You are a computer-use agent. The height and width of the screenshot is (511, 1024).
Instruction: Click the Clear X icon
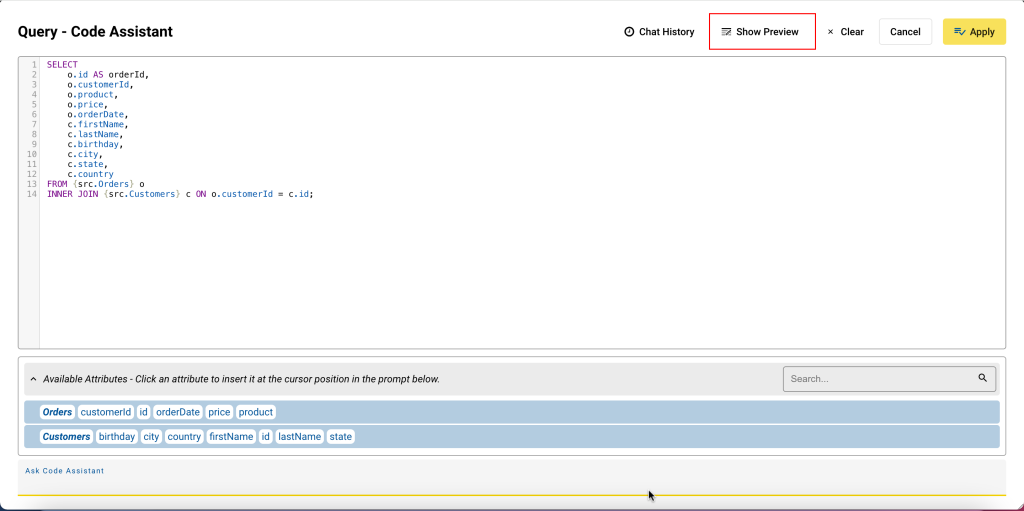coord(830,32)
